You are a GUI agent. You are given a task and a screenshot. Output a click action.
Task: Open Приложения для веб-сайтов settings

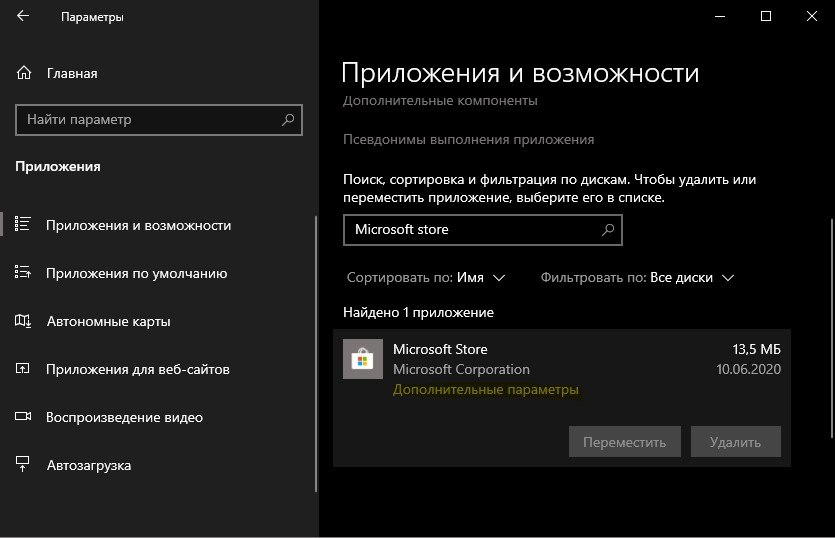click(137, 369)
